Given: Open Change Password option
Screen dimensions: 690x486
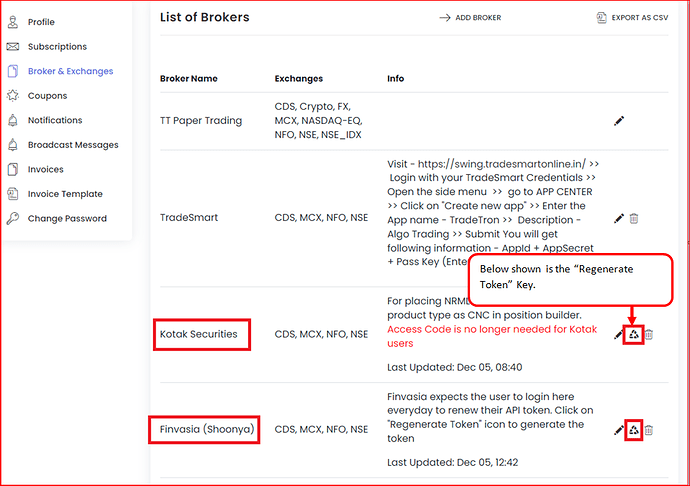Looking at the screenshot, I should (x=67, y=219).
